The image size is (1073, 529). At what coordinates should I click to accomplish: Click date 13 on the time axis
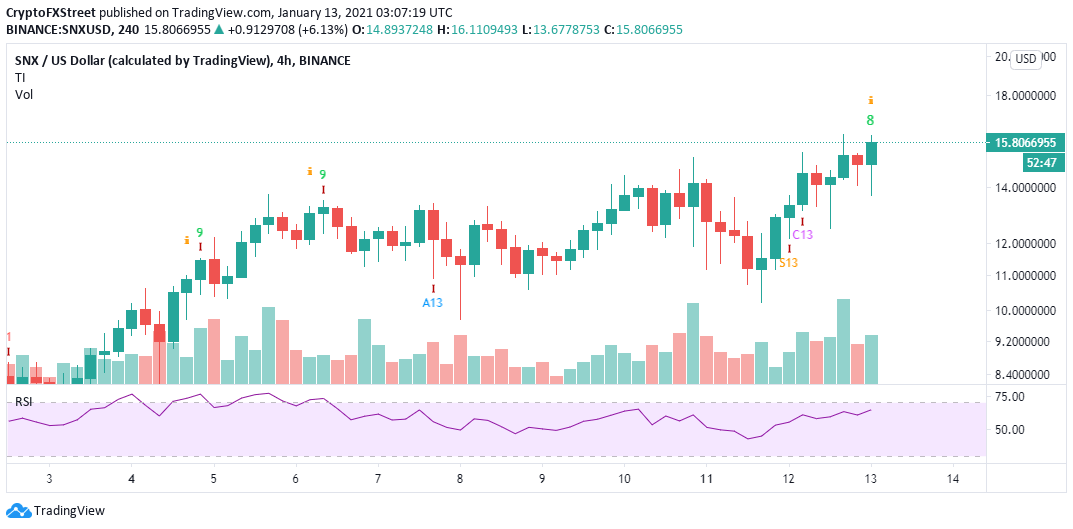point(870,478)
